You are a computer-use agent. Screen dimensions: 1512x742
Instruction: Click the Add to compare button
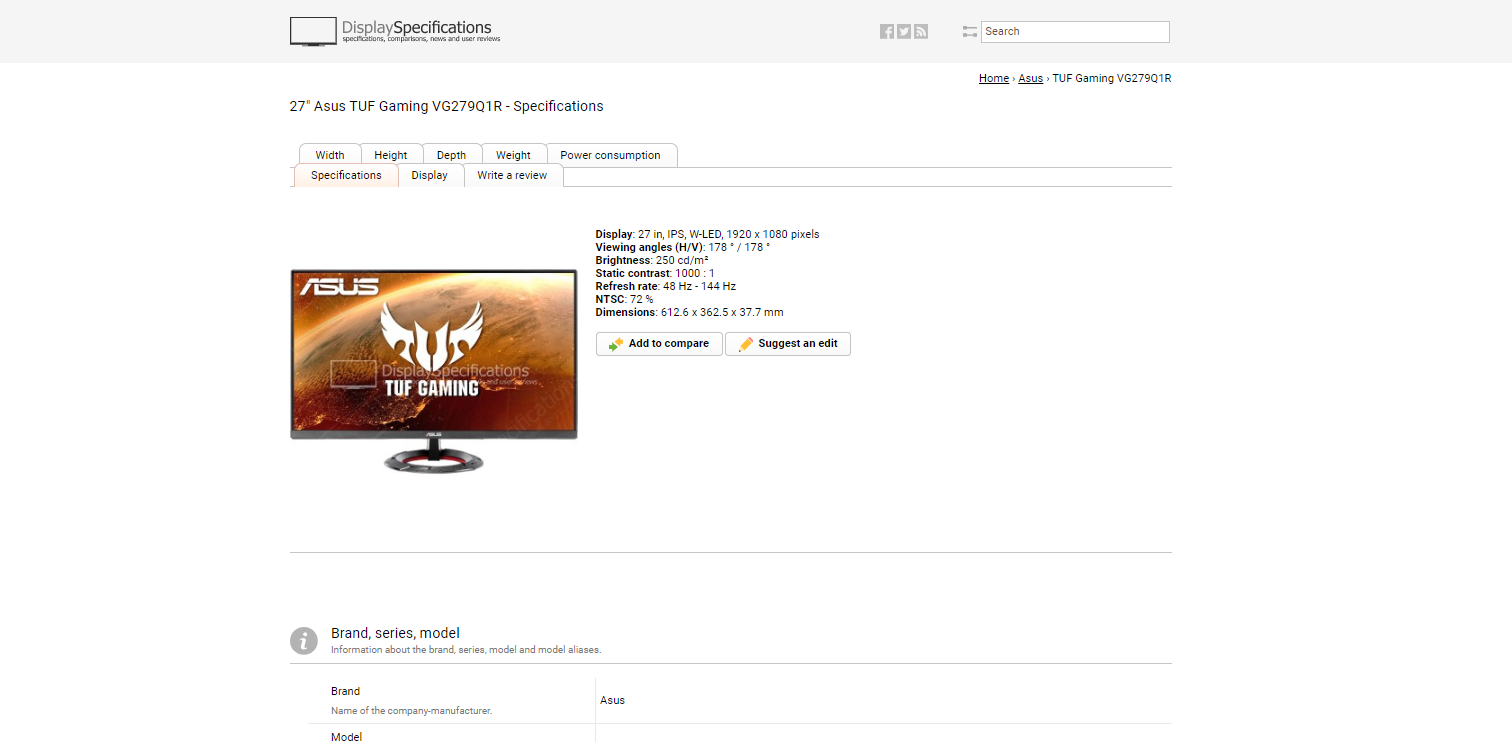(659, 344)
